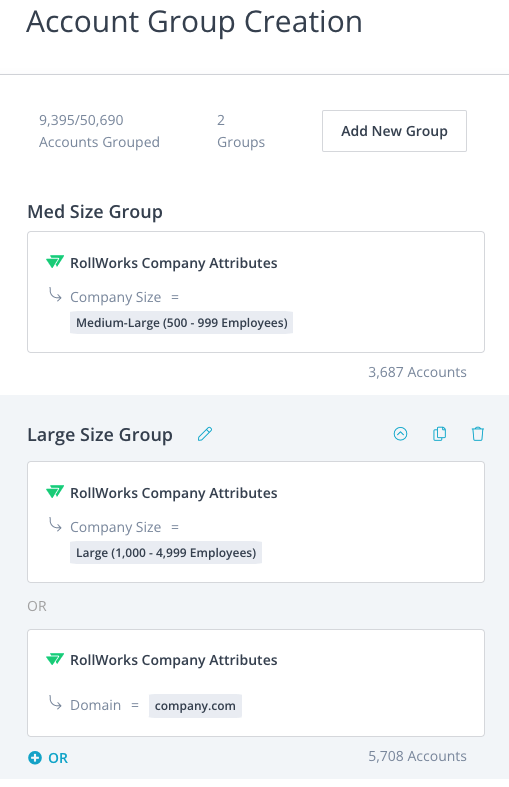This screenshot has width=509, height=787.
Task: Click the 3,687 Accounts count
Action: tap(417, 372)
